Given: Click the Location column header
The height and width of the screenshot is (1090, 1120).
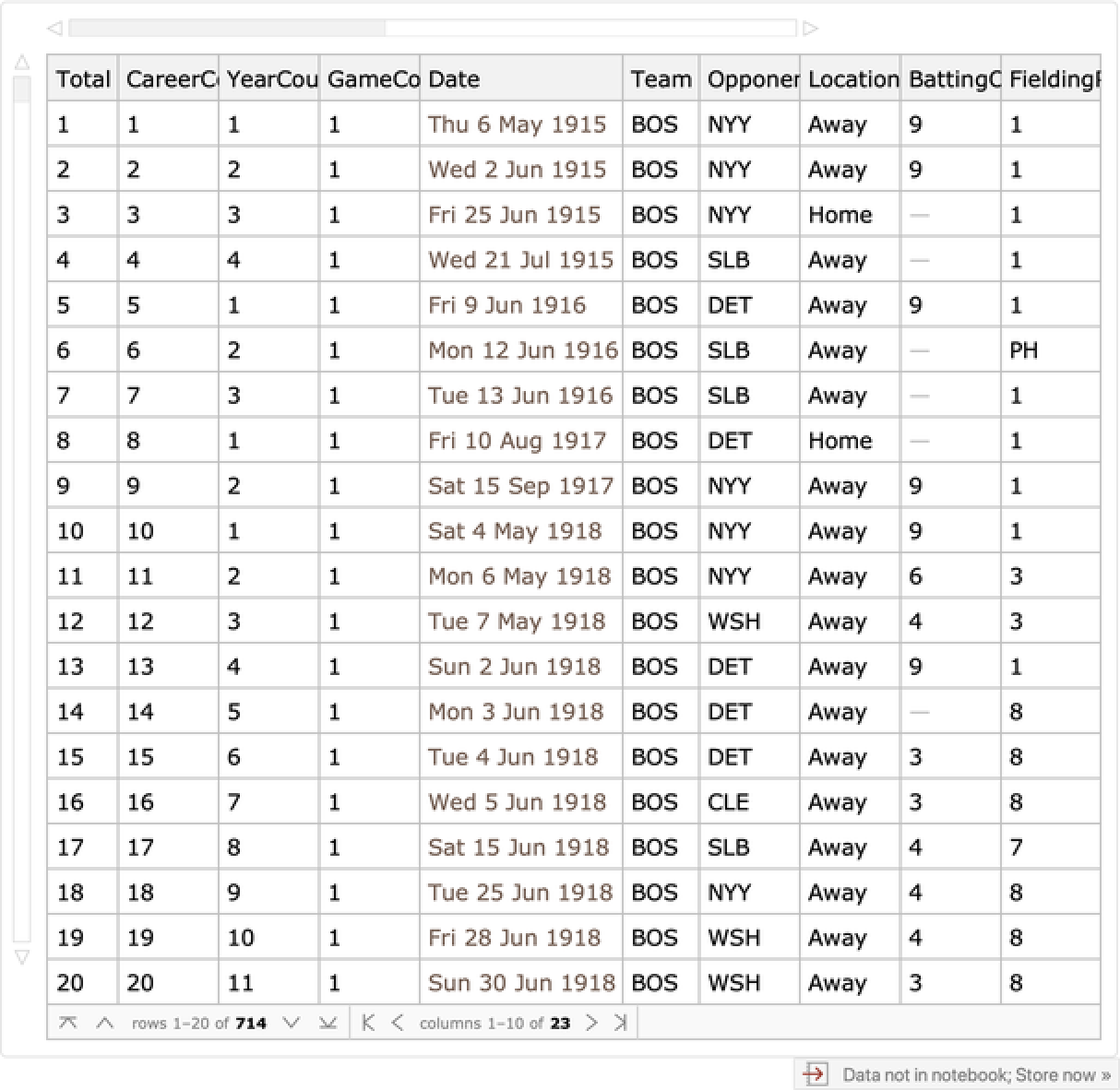Looking at the screenshot, I should point(850,79).
